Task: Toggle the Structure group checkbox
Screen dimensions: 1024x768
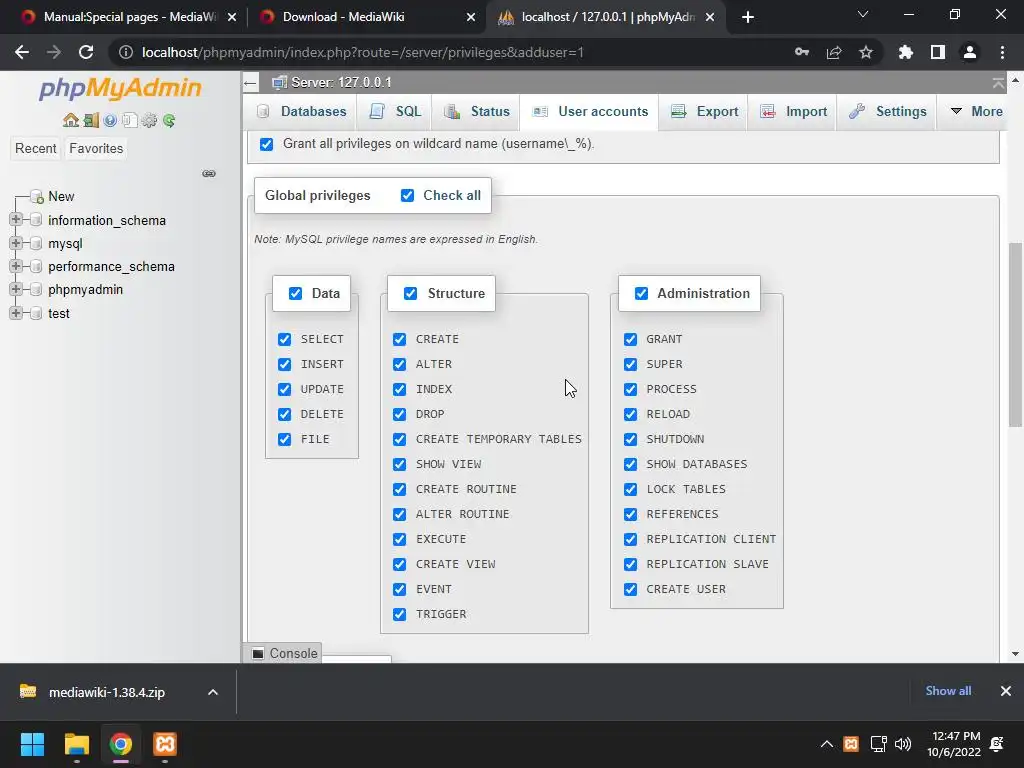Action: [x=410, y=293]
